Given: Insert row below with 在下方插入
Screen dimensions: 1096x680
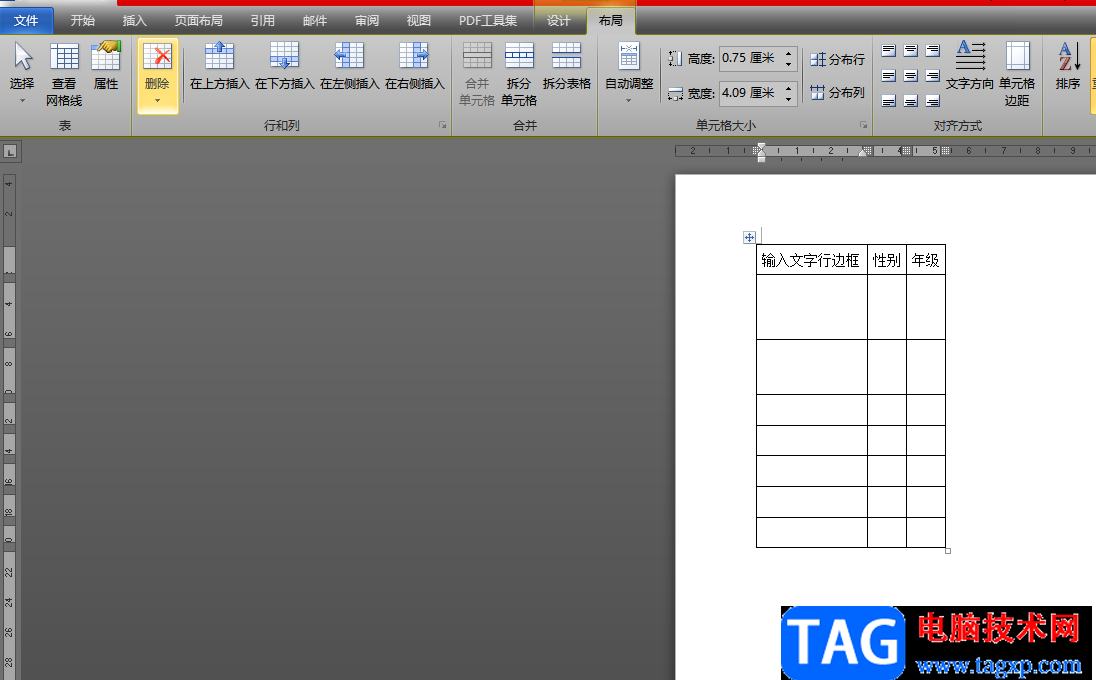Looking at the screenshot, I should [284, 66].
